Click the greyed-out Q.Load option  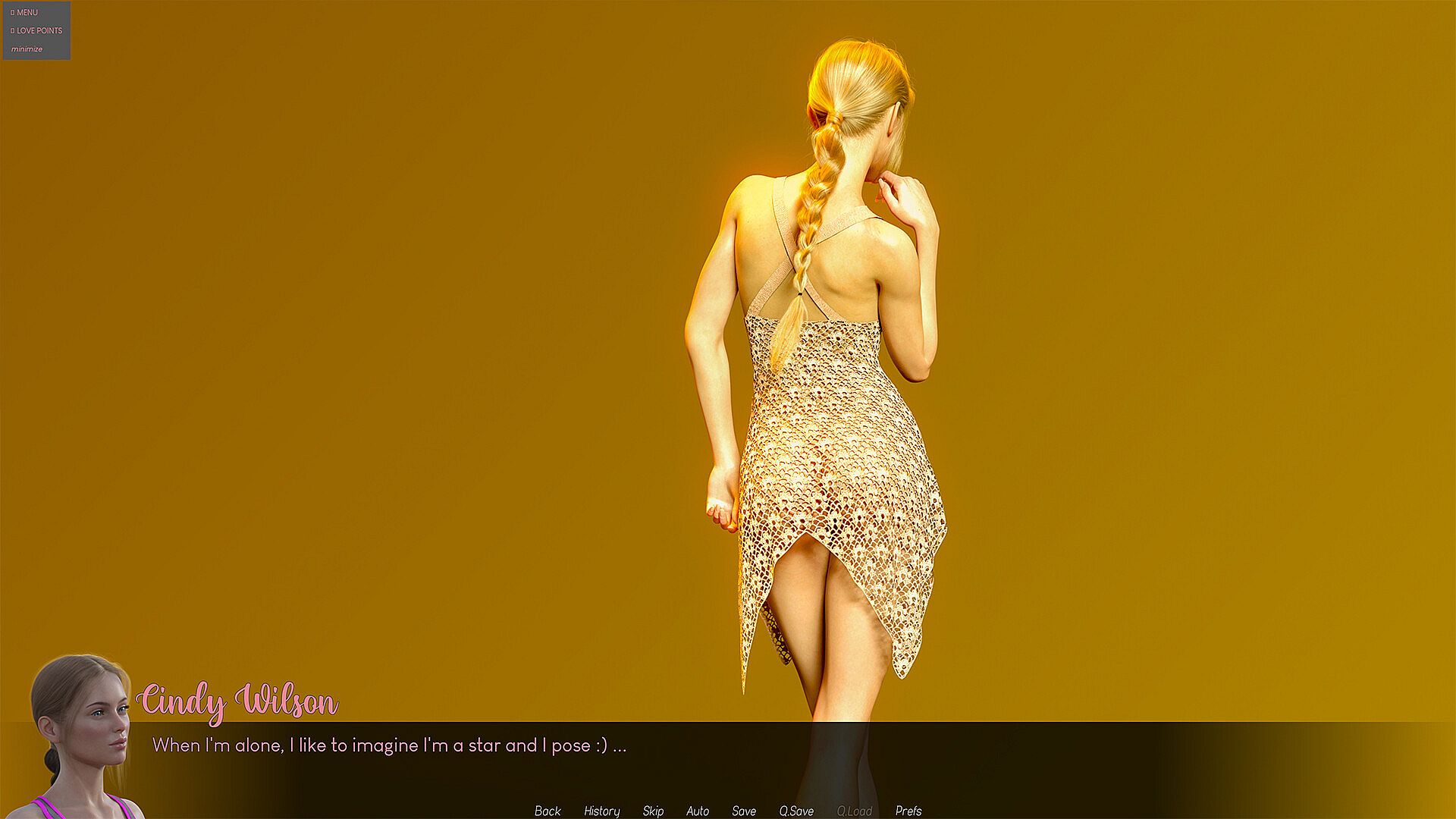(854, 811)
